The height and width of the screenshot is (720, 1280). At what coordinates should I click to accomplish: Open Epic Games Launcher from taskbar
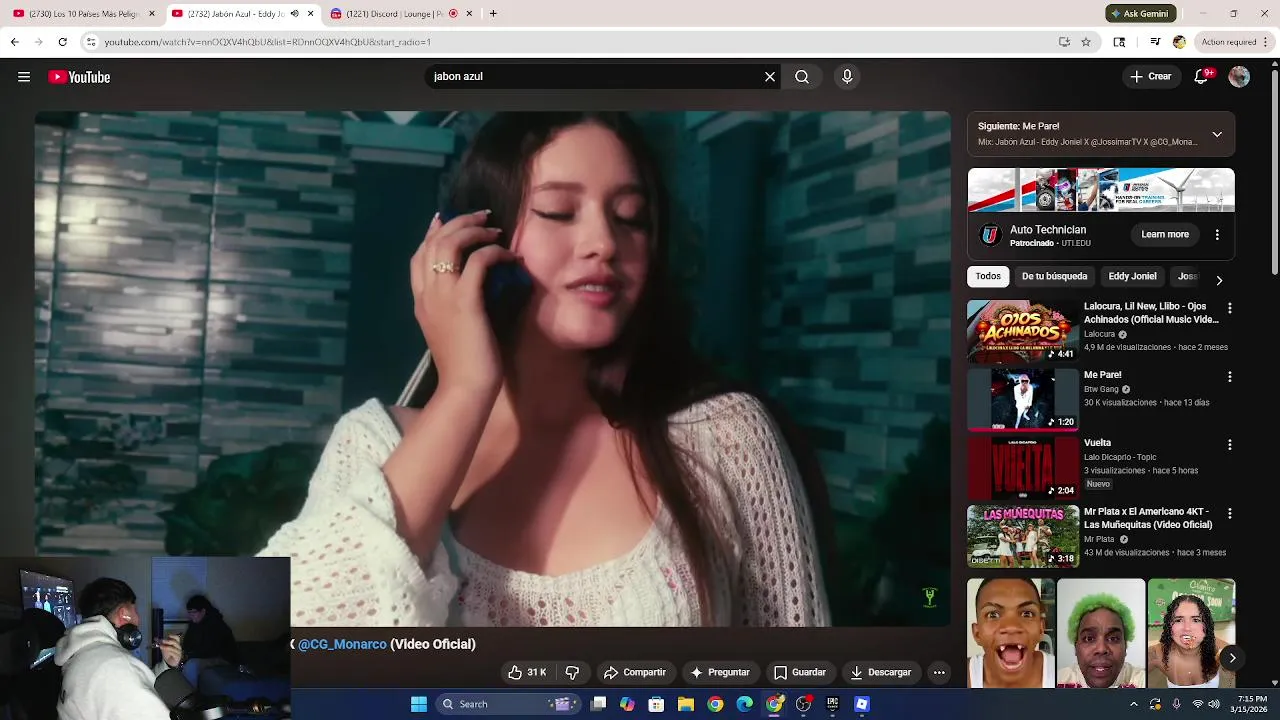click(832, 704)
